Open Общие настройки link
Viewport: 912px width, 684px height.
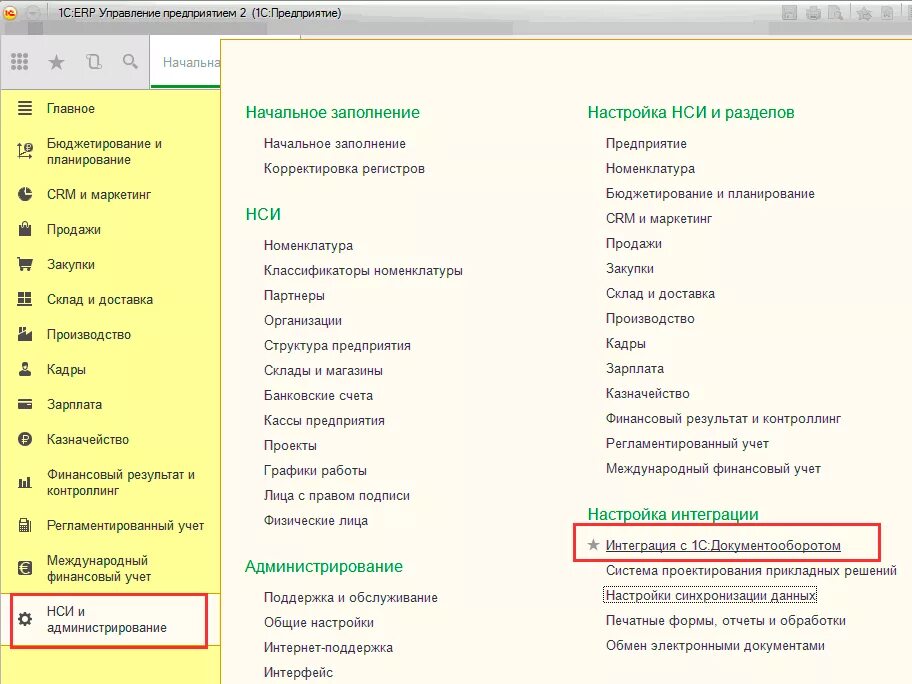[319, 622]
